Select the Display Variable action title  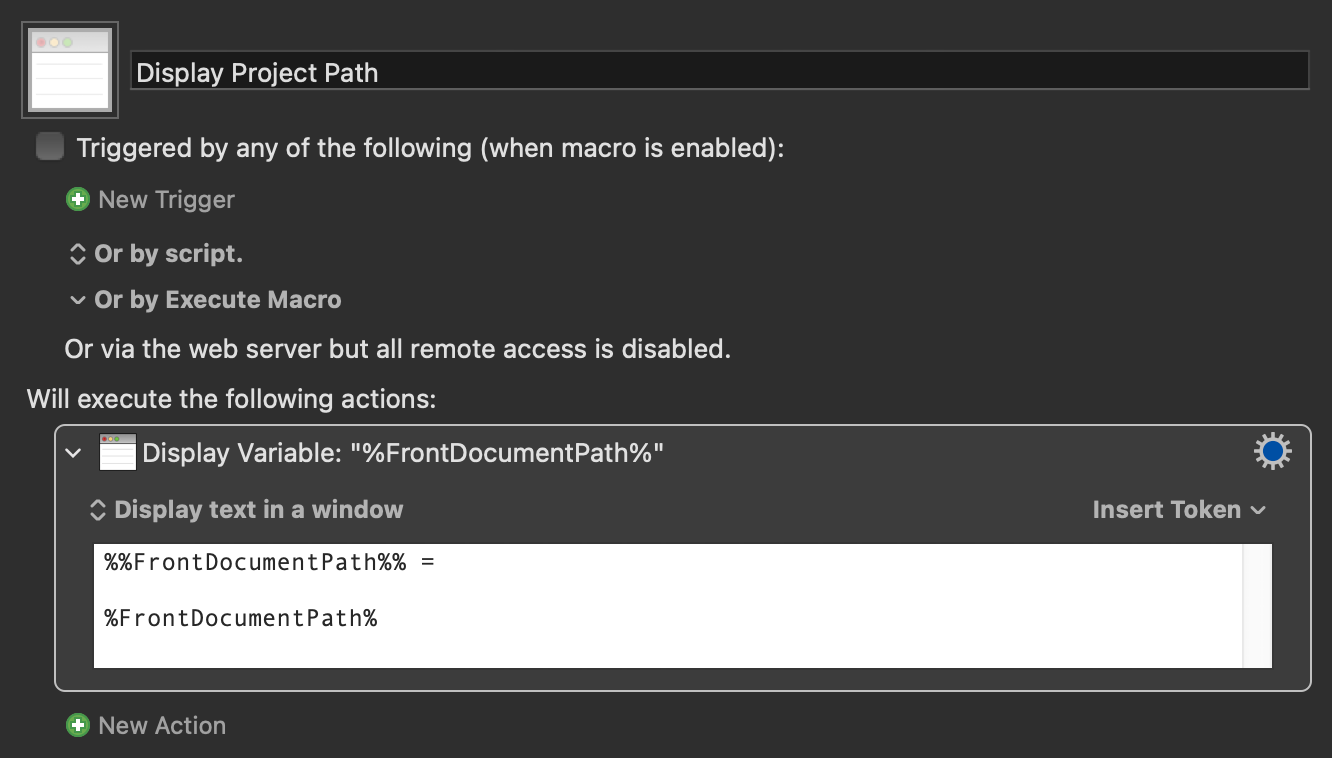[403, 453]
